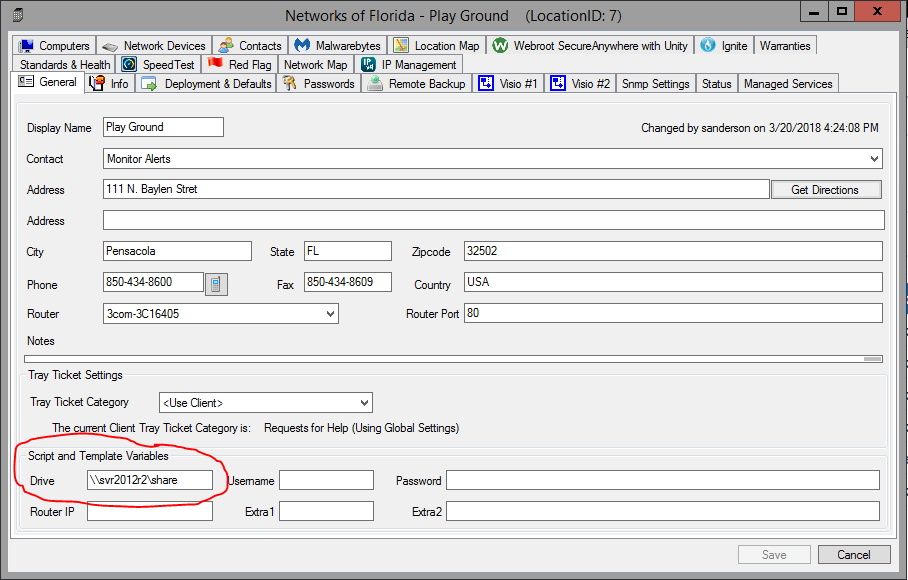Click the Get Directions button
The height and width of the screenshot is (580, 908).
click(825, 190)
